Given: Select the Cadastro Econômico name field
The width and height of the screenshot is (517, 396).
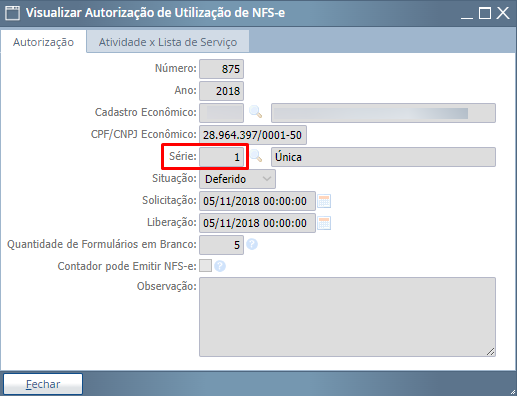Looking at the screenshot, I should tap(383, 113).
